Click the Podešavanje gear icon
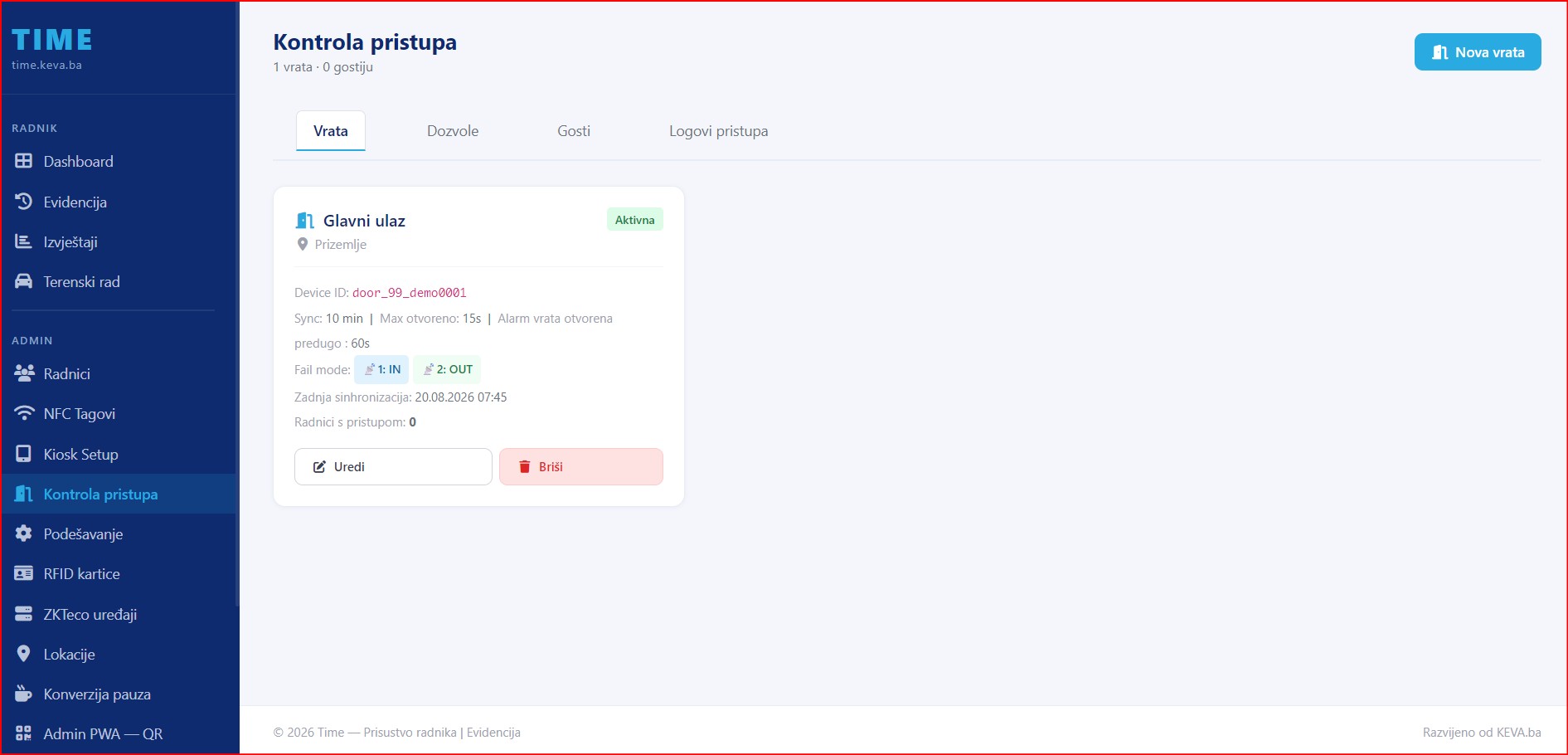This screenshot has width=1568, height=755. pyautogui.click(x=23, y=533)
